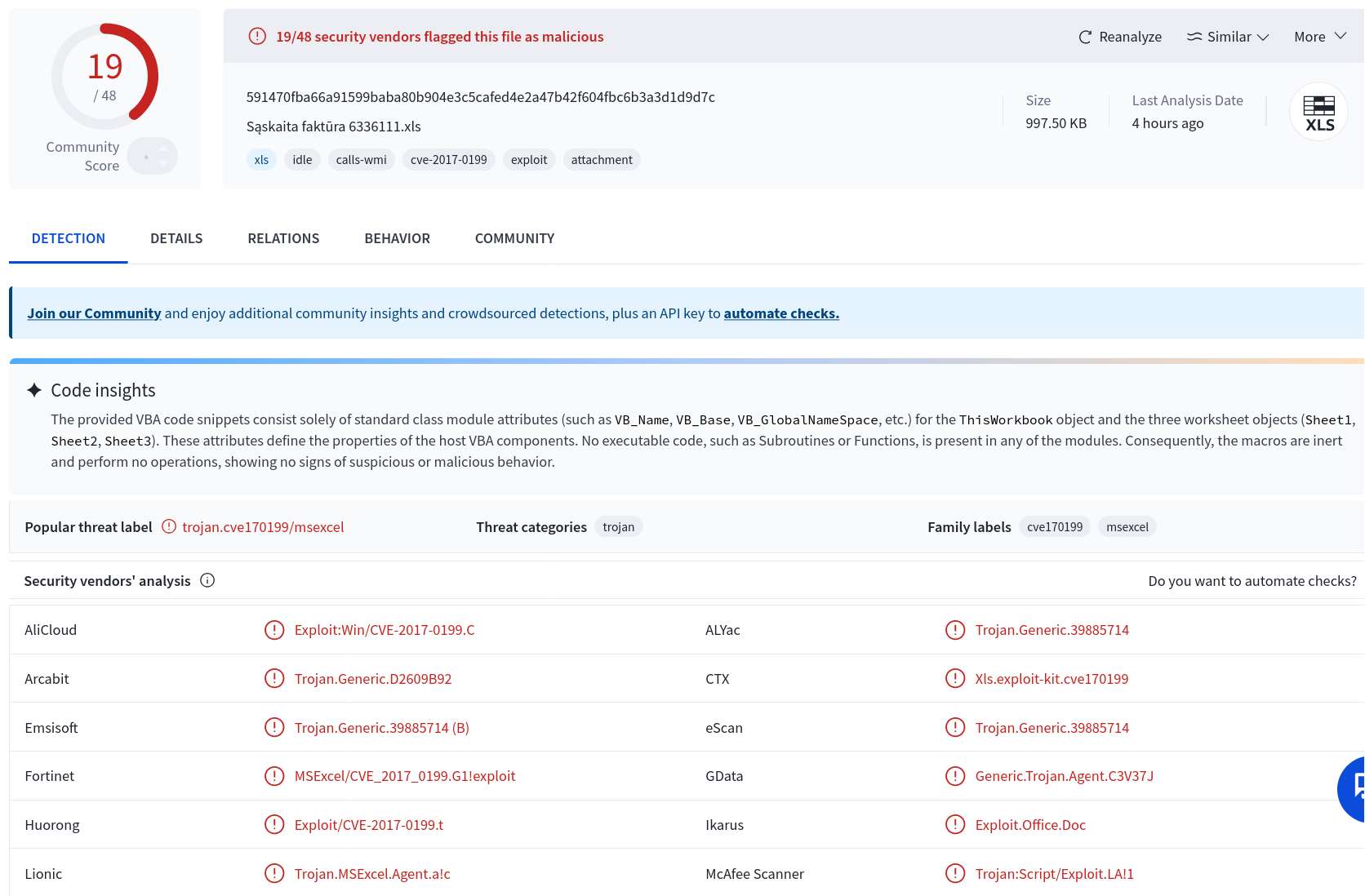Open the chat bubble widget
1365x896 pixels.
1353,788
